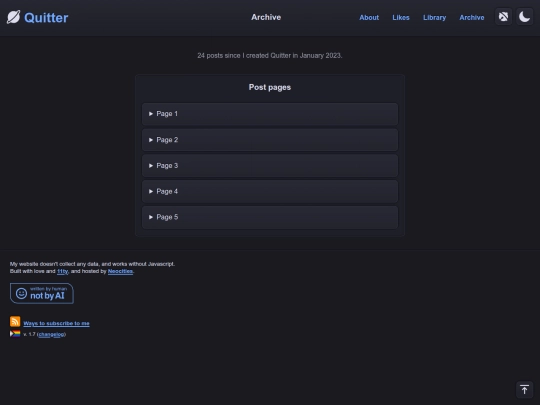Image resolution: width=540 pixels, height=405 pixels.
Task: Expand the Page 3 section
Action: pos(270,166)
